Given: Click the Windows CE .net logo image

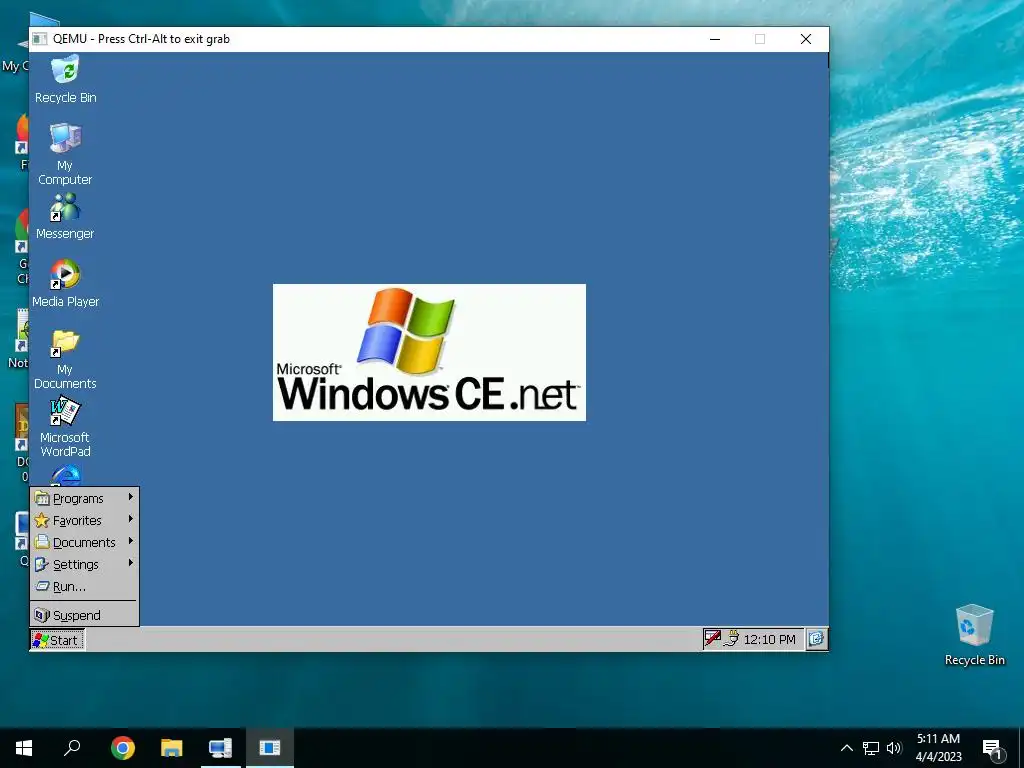Looking at the screenshot, I should pos(429,352).
